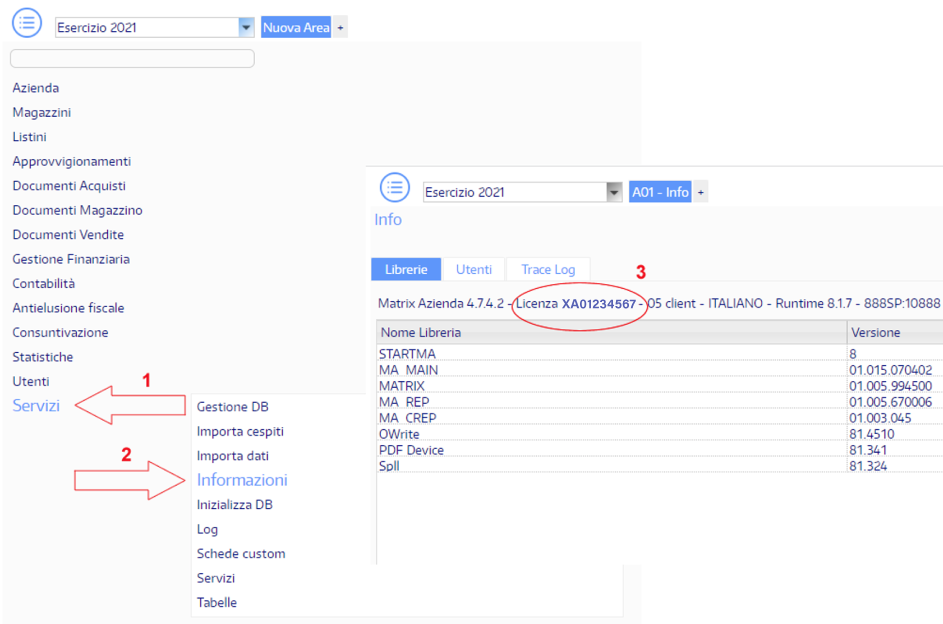The height and width of the screenshot is (624, 943).
Task: Select Importa cespiti menu entry
Action: pyautogui.click(x=240, y=431)
